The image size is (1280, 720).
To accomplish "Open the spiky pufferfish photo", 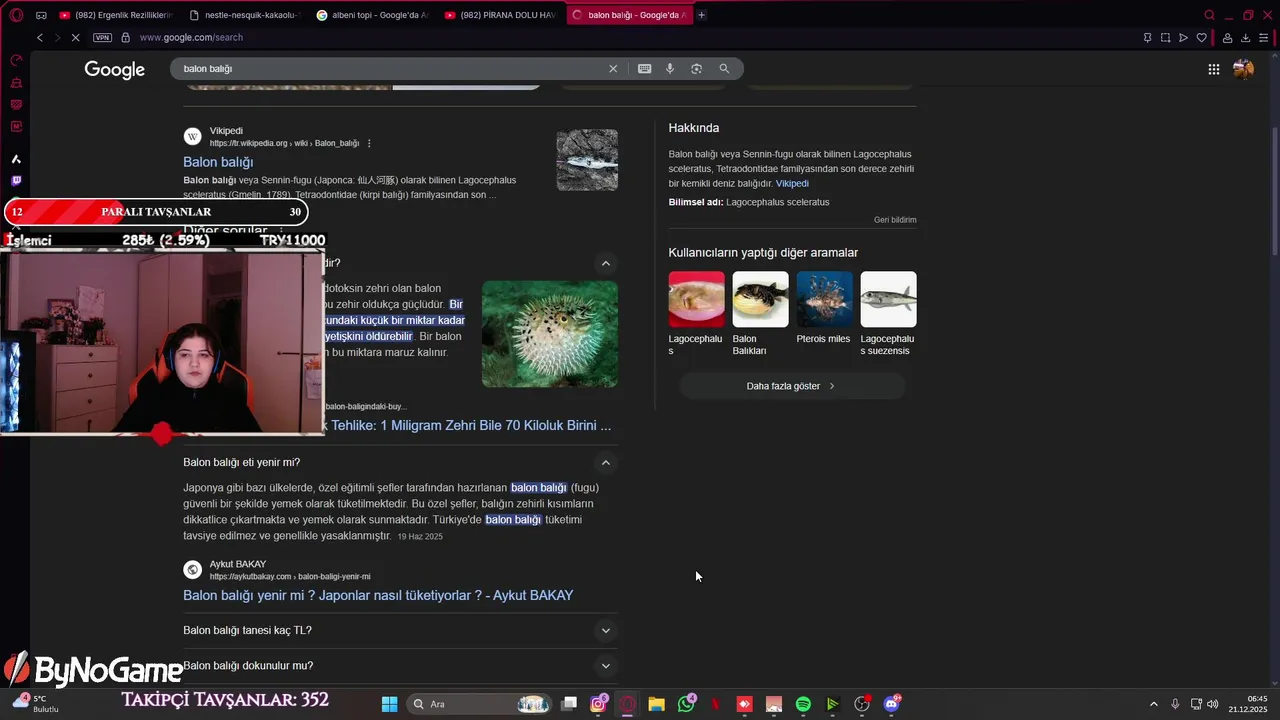I will tap(550, 334).
